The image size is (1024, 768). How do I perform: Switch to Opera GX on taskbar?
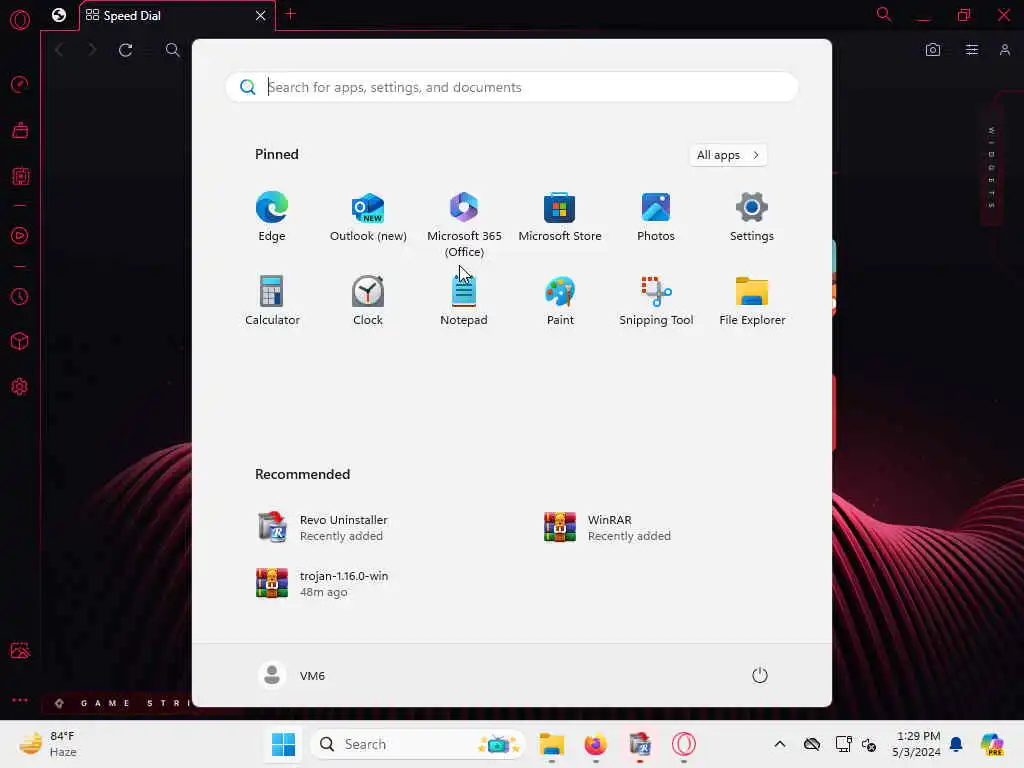click(684, 744)
